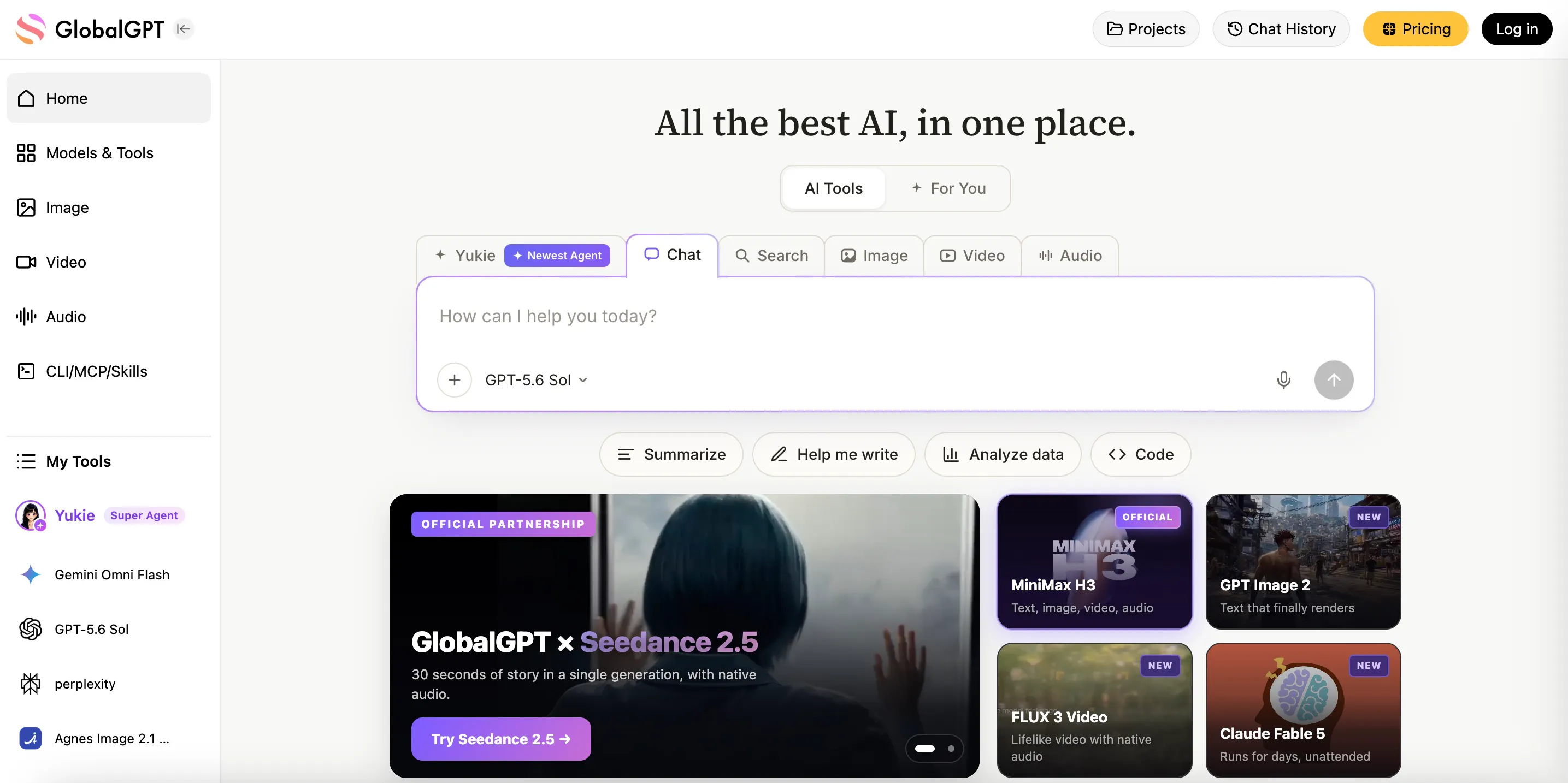The width and height of the screenshot is (1568, 783).
Task: Open Home in the sidebar
Action: click(108, 98)
